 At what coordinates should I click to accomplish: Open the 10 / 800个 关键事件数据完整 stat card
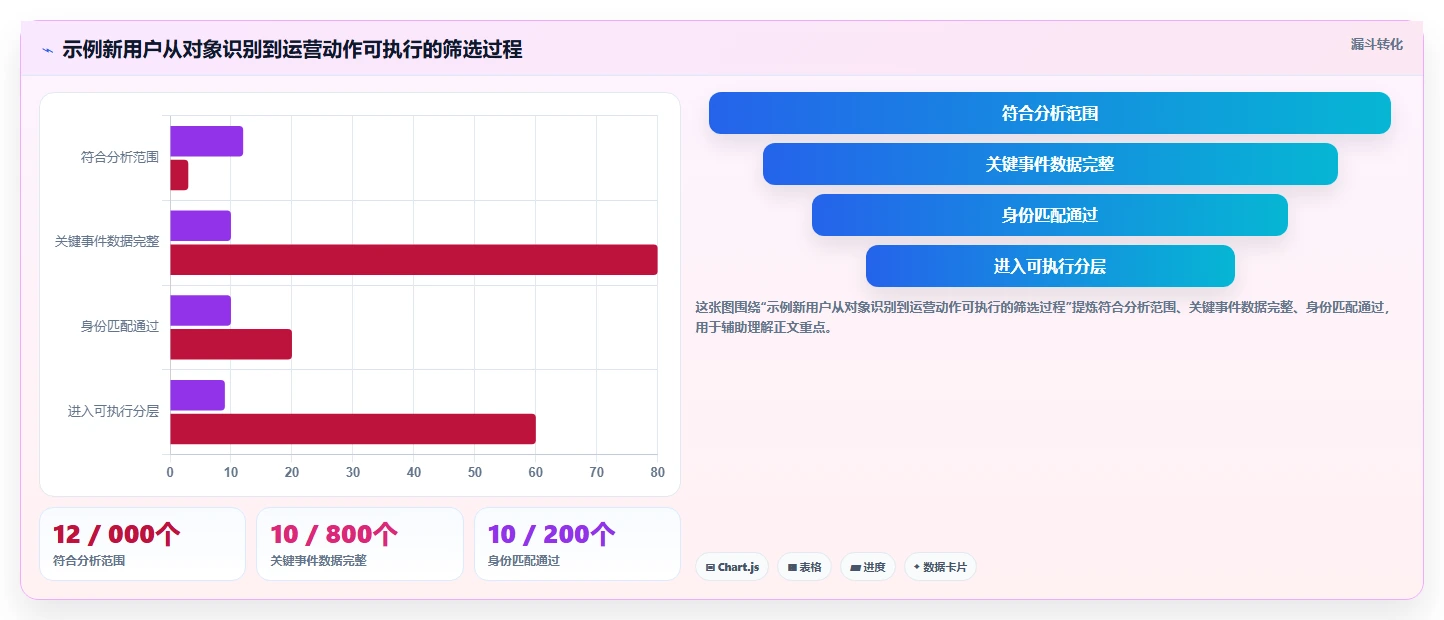pos(360,544)
